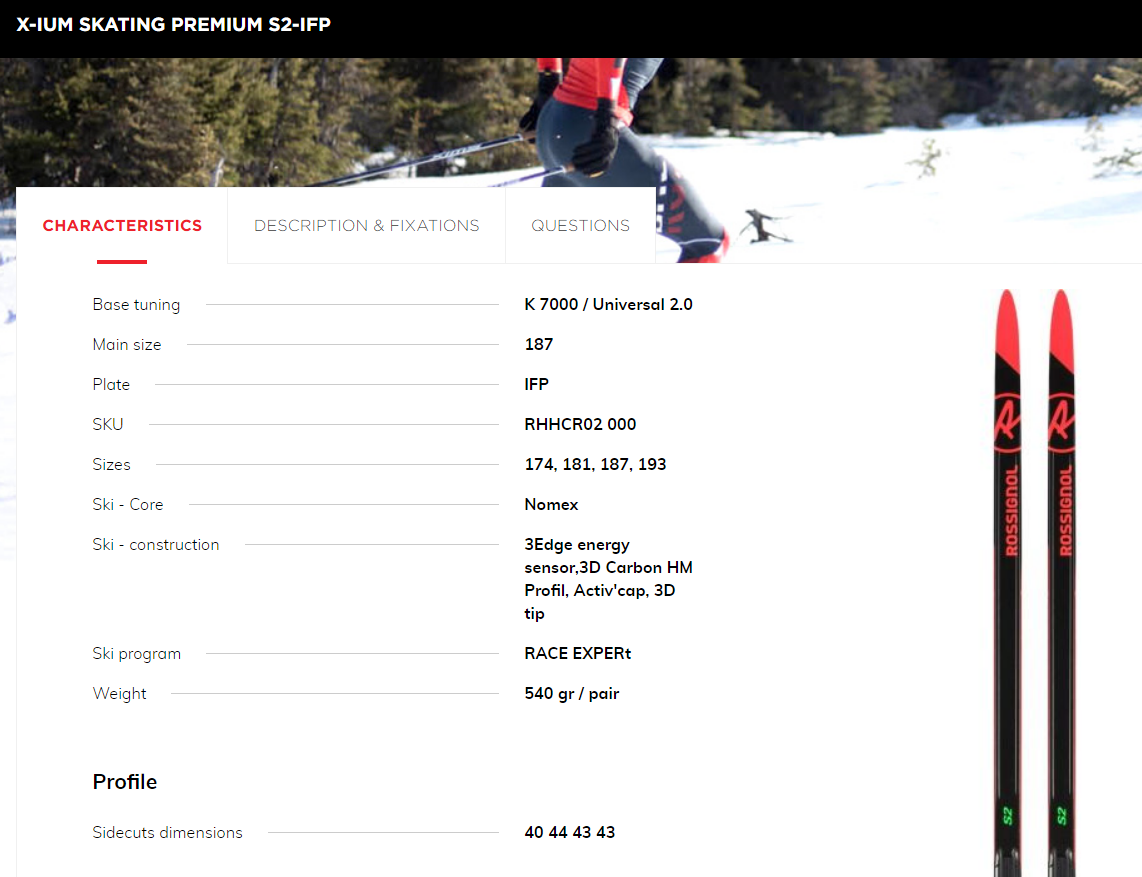Click the Weight value 540 gr / pair

[x=572, y=693]
